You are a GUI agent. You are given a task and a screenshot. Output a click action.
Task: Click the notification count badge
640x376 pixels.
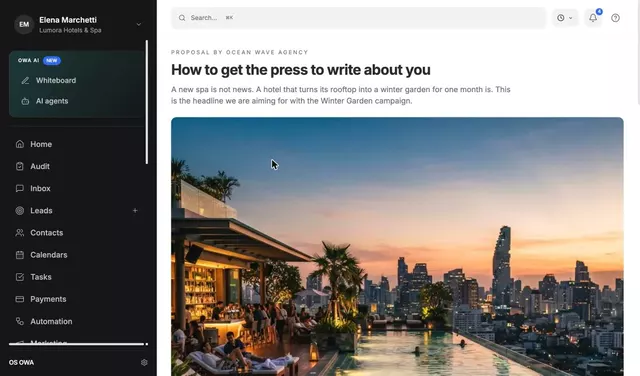pos(599,11)
